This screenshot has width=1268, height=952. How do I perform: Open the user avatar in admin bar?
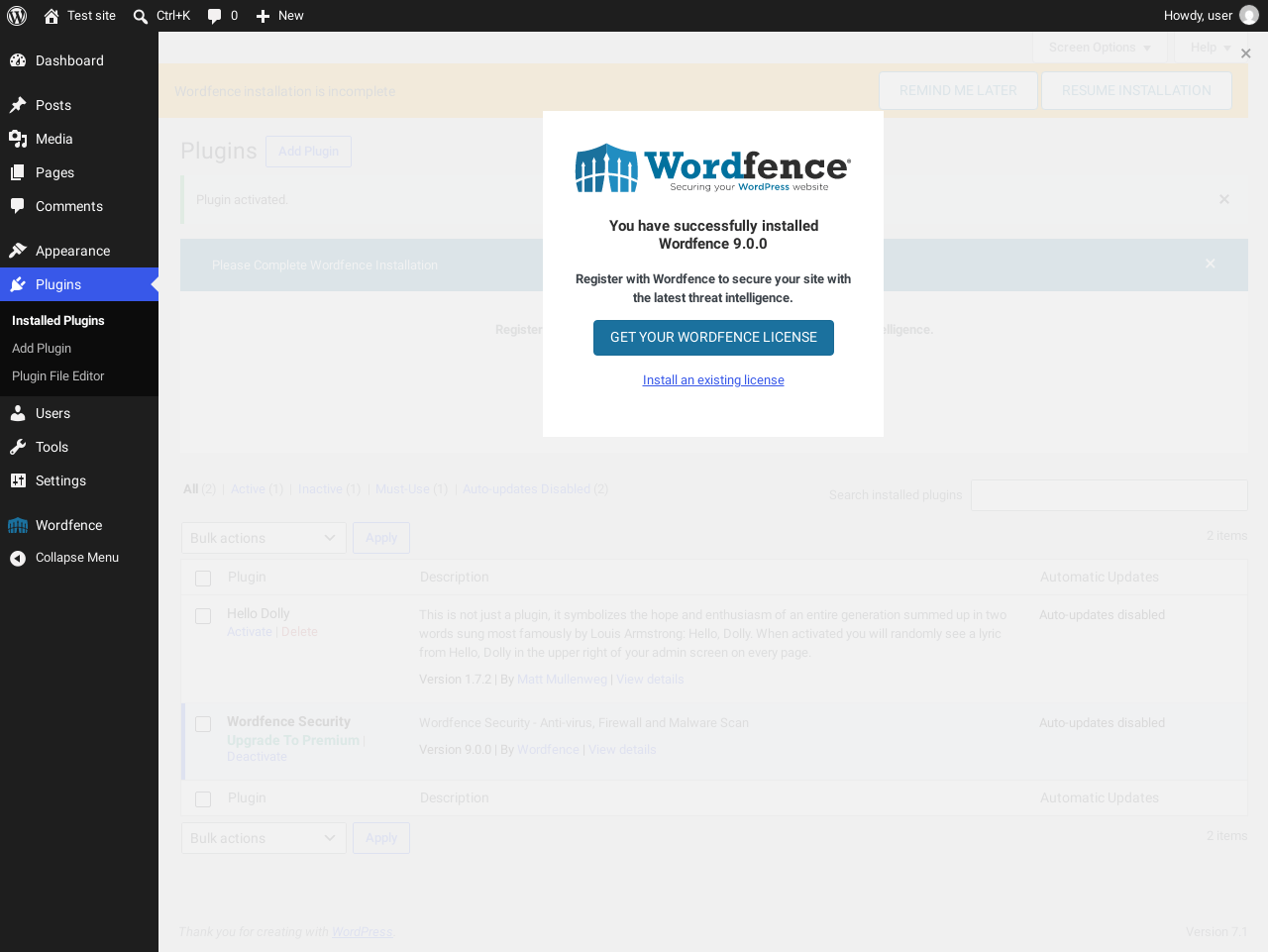[1249, 16]
